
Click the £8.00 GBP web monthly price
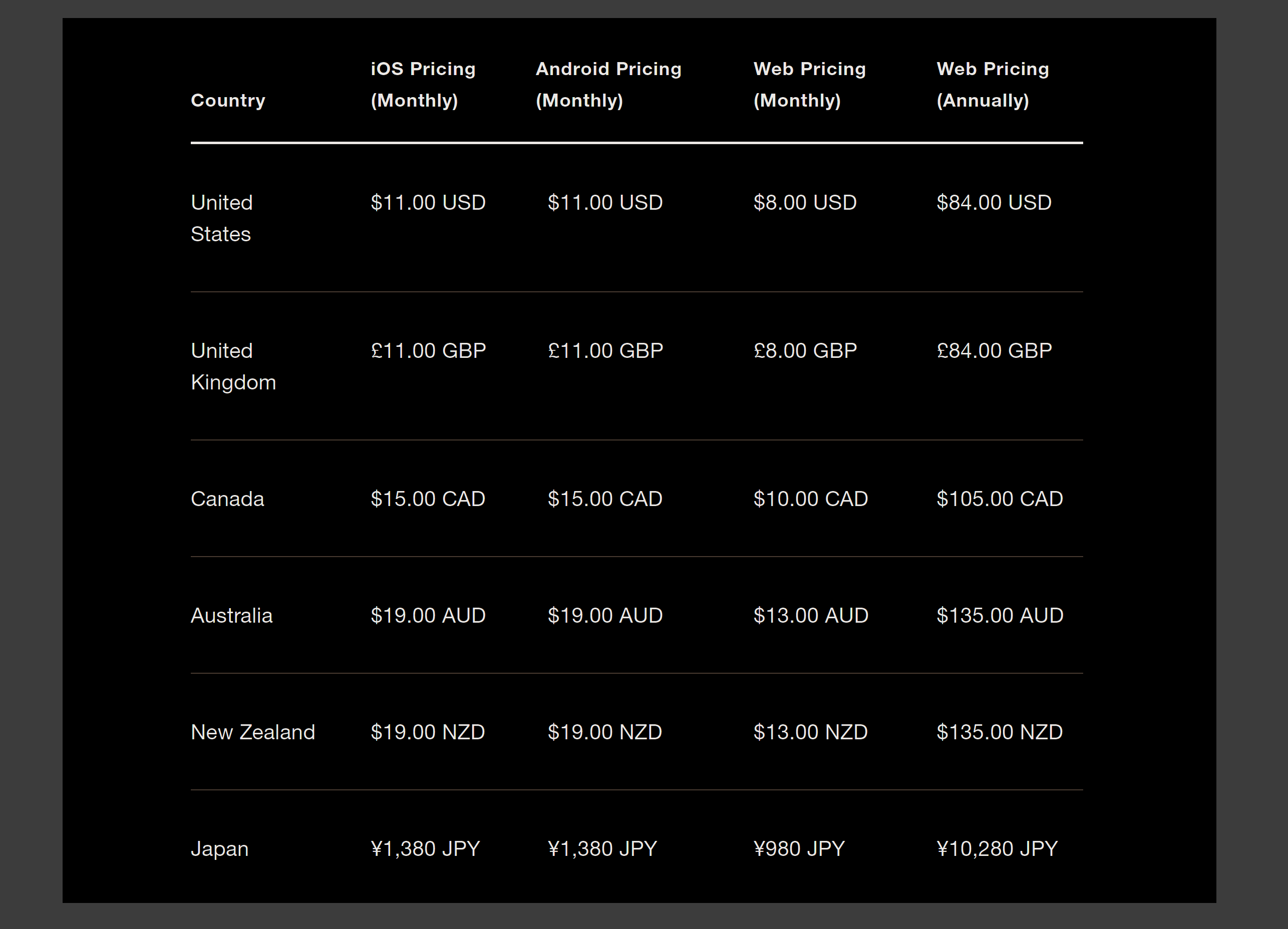805,351
